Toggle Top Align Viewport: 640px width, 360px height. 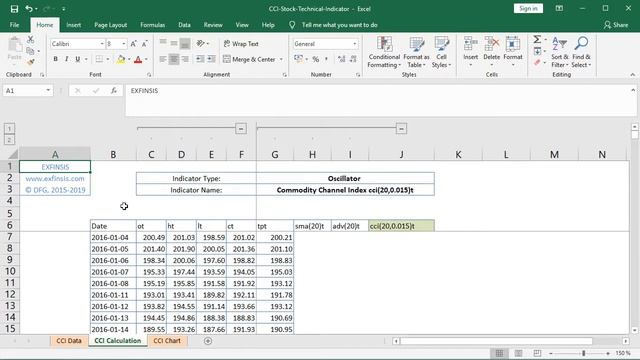163,43
